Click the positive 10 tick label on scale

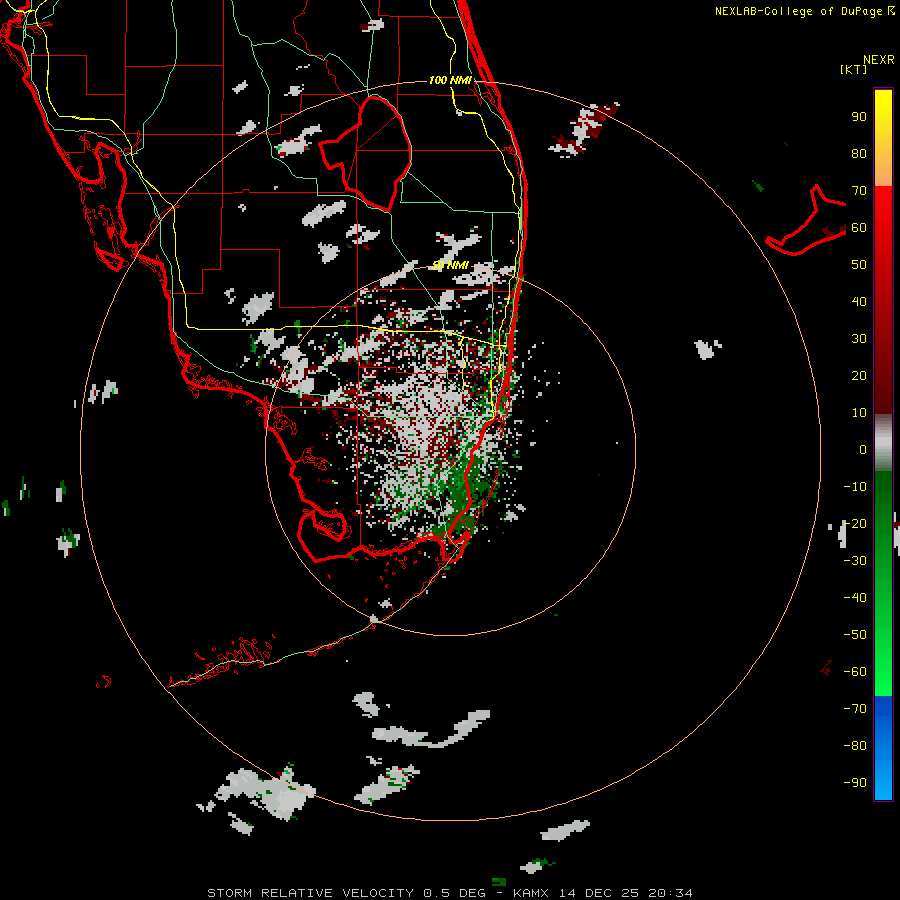(x=859, y=413)
